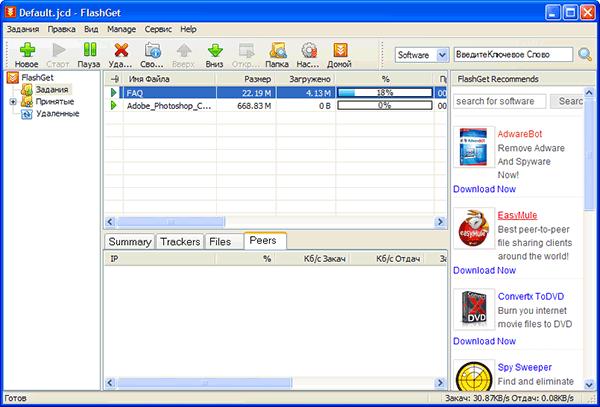Click the search for software input field
Viewport: 600px width, 407px height.
[500, 101]
